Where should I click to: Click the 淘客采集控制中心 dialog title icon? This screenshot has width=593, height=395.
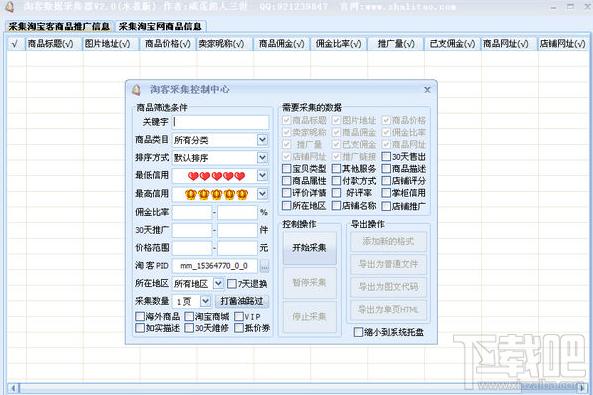click(x=136, y=90)
